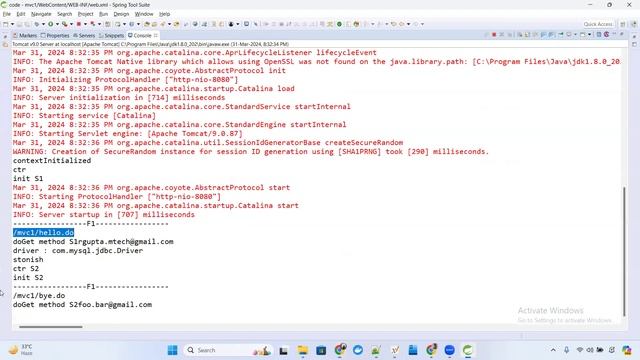Open the Help menu
640x360 pixels.
point(164,14)
